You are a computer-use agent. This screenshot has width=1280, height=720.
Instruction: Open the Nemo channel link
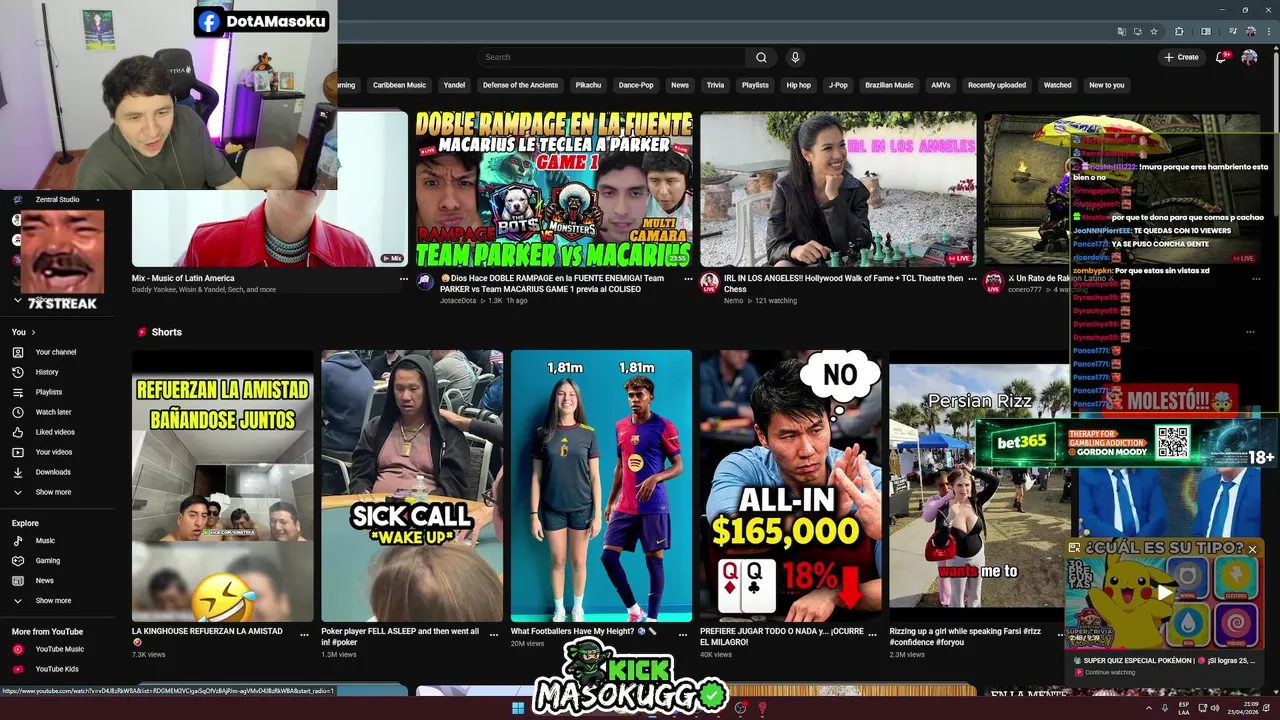[734, 300]
